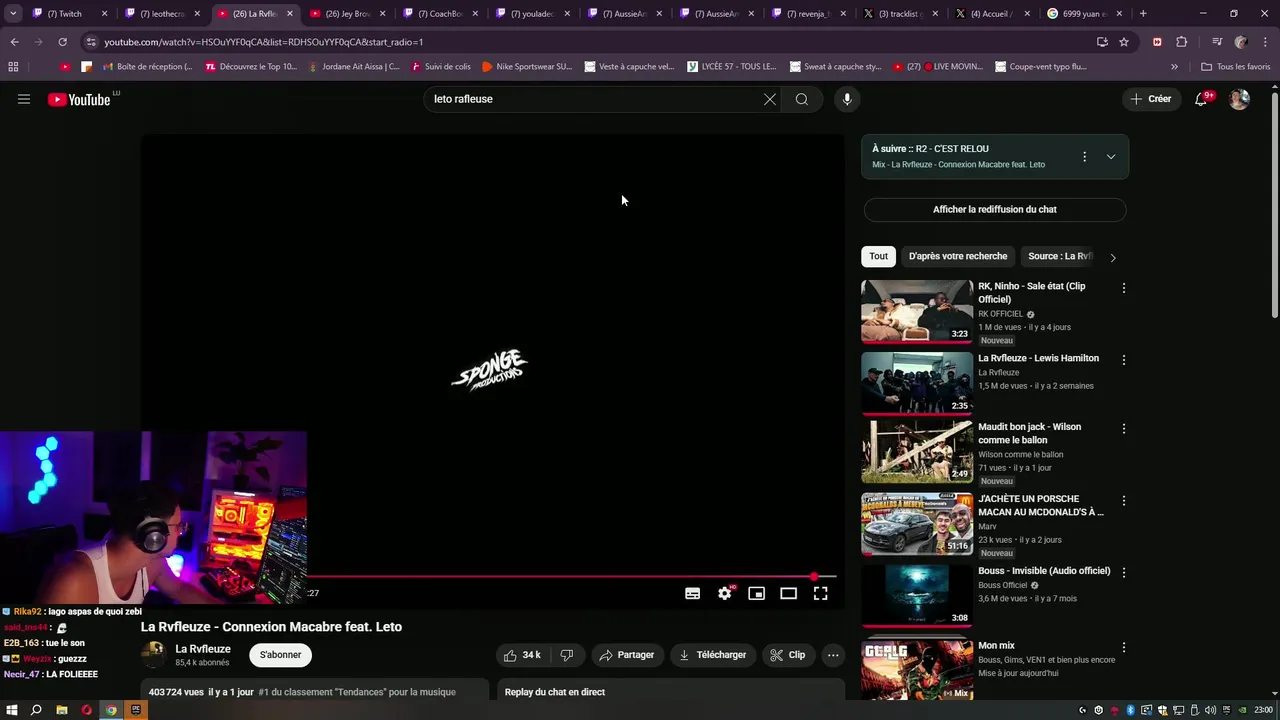
Task: Switch to the CoachBo browser tab
Action: pyautogui.click(x=441, y=14)
